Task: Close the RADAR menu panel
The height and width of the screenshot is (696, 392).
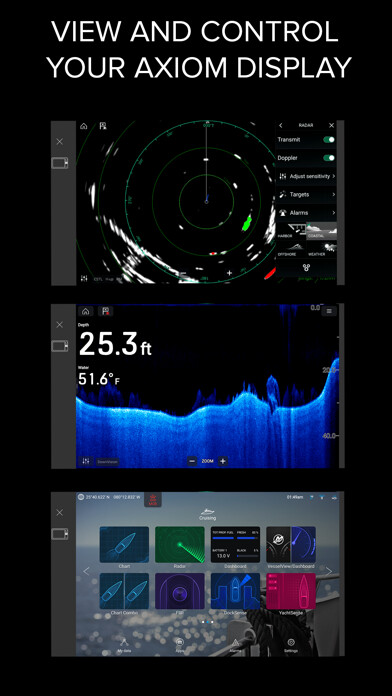Action: tap(331, 126)
